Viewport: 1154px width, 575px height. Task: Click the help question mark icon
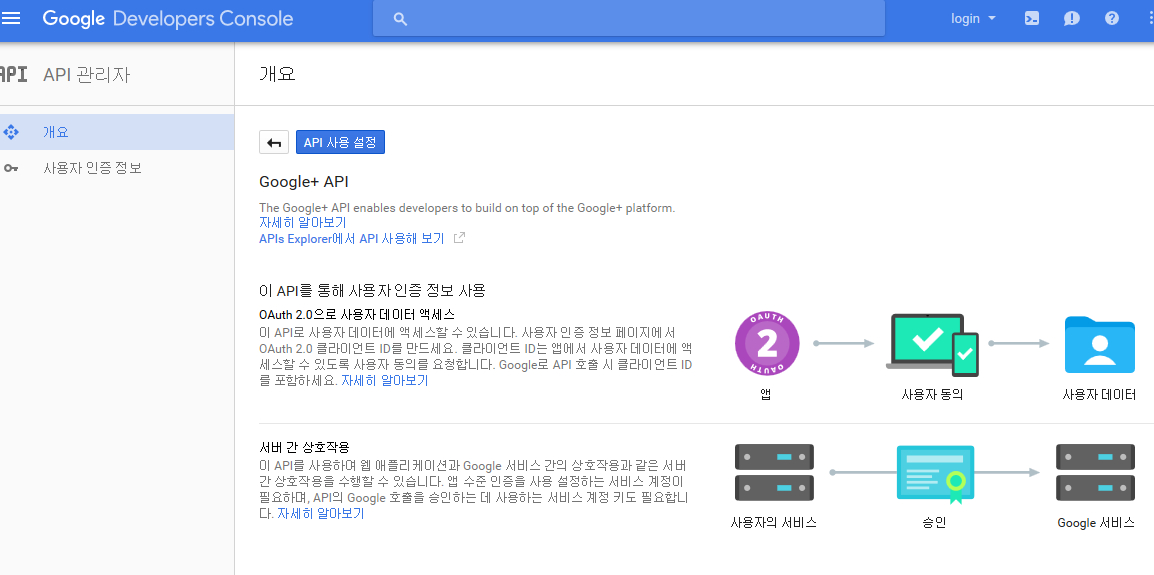pyautogui.click(x=1111, y=19)
